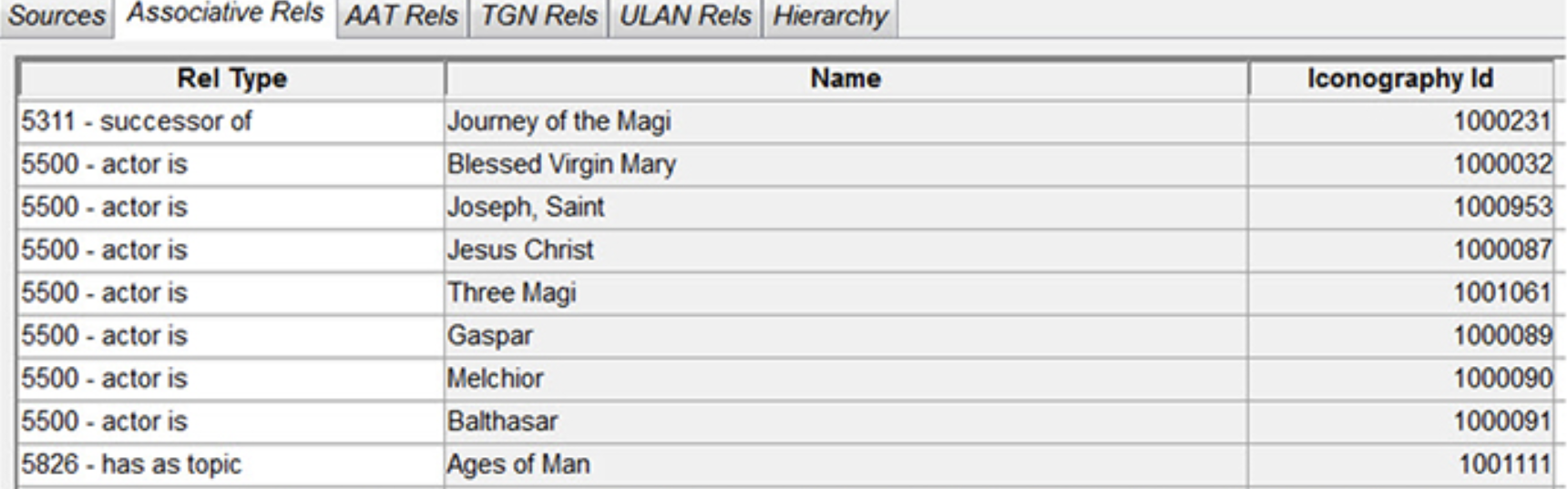Click the Ages of Man name cell
The width and height of the screenshot is (1568, 489).
[518, 464]
